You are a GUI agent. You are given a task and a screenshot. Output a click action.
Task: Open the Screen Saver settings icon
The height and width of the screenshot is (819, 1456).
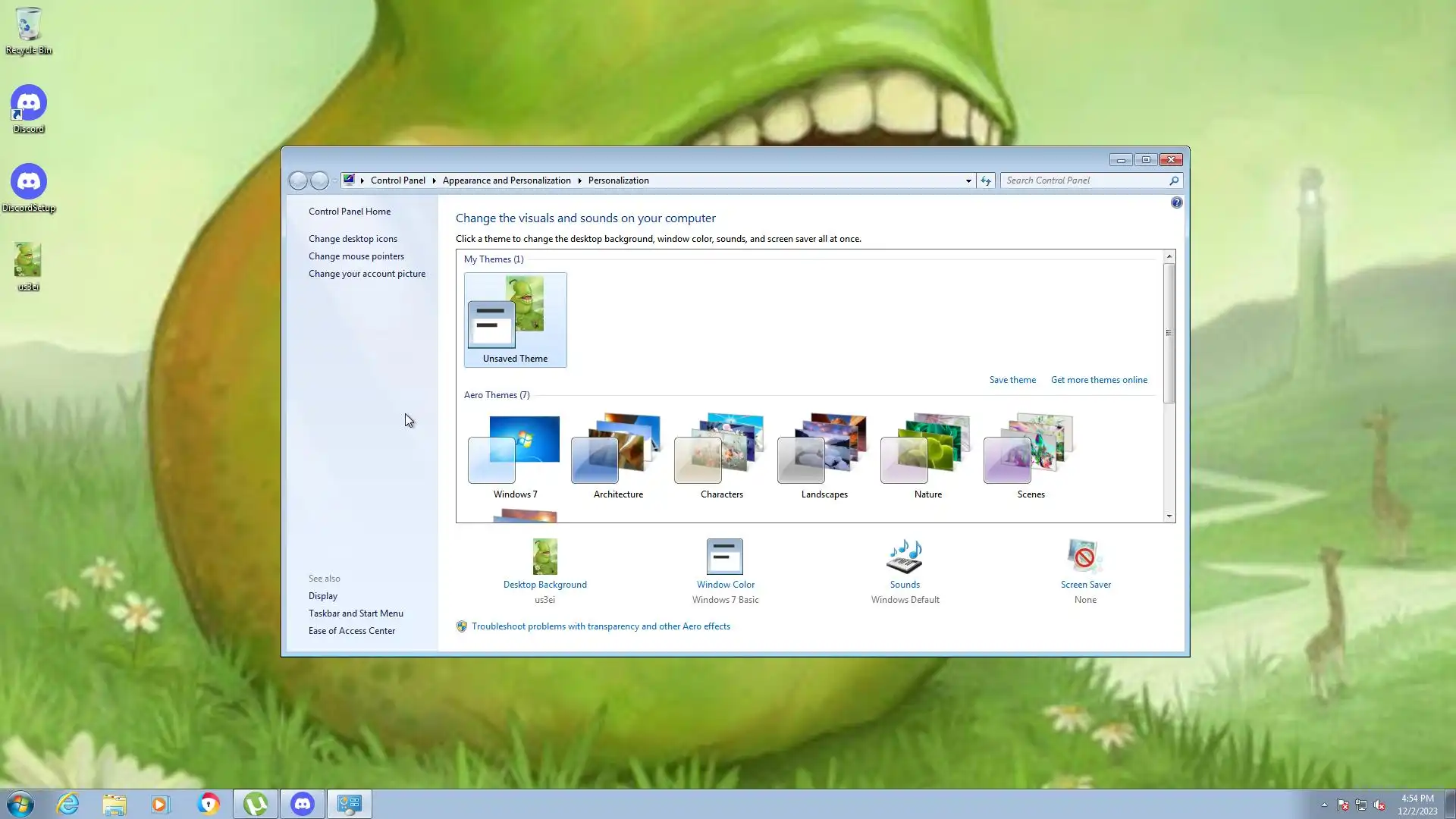click(x=1084, y=557)
